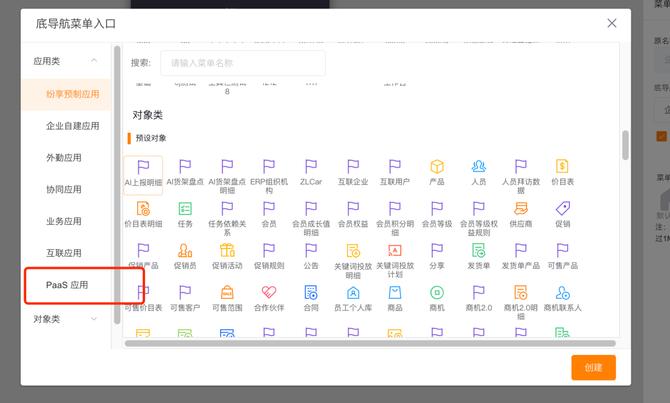
Task: Choose the 任务 object icon
Action: tap(185, 209)
